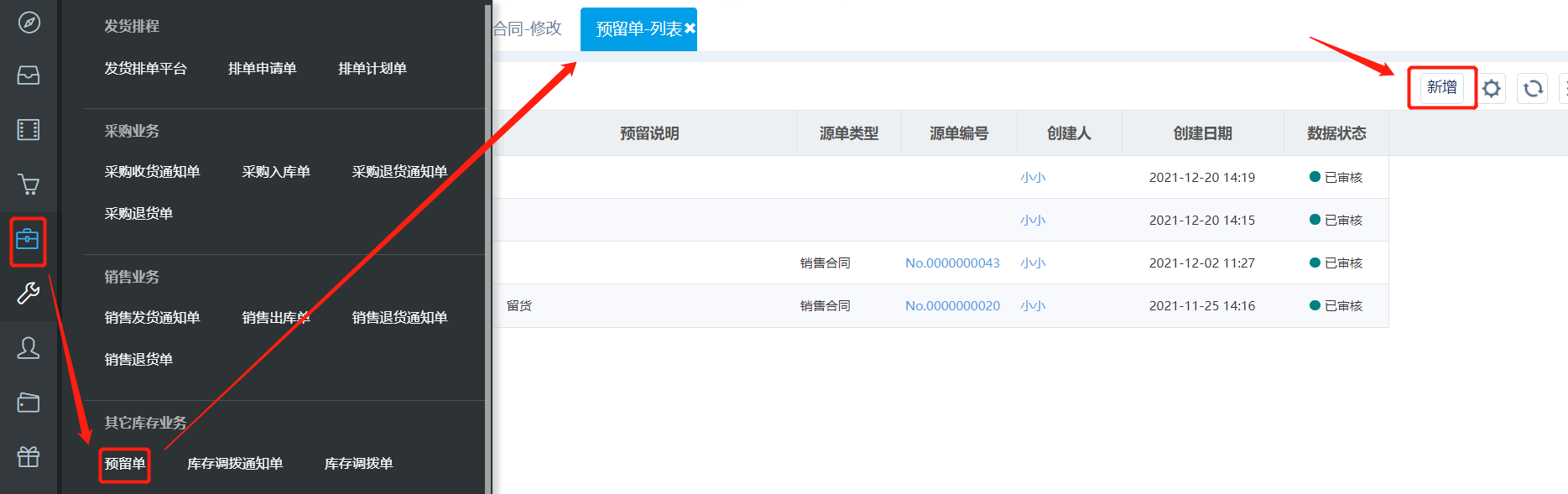Click 销售合同 in No.0000000020 row
The height and width of the screenshot is (494, 1568).
click(x=826, y=306)
